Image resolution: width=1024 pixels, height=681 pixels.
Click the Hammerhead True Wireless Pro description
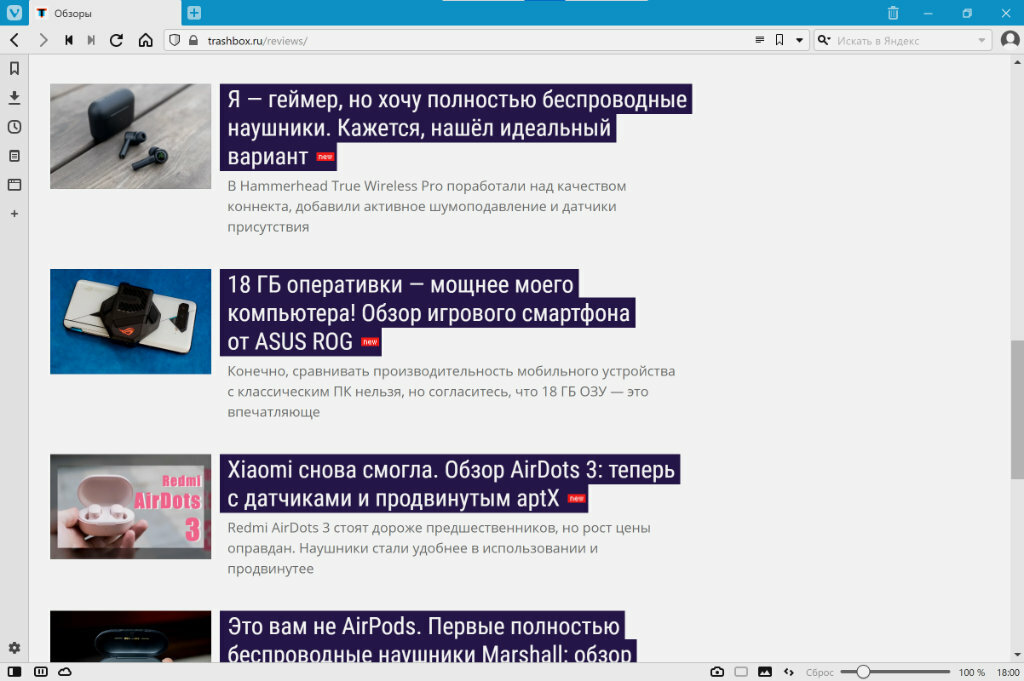coord(426,206)
